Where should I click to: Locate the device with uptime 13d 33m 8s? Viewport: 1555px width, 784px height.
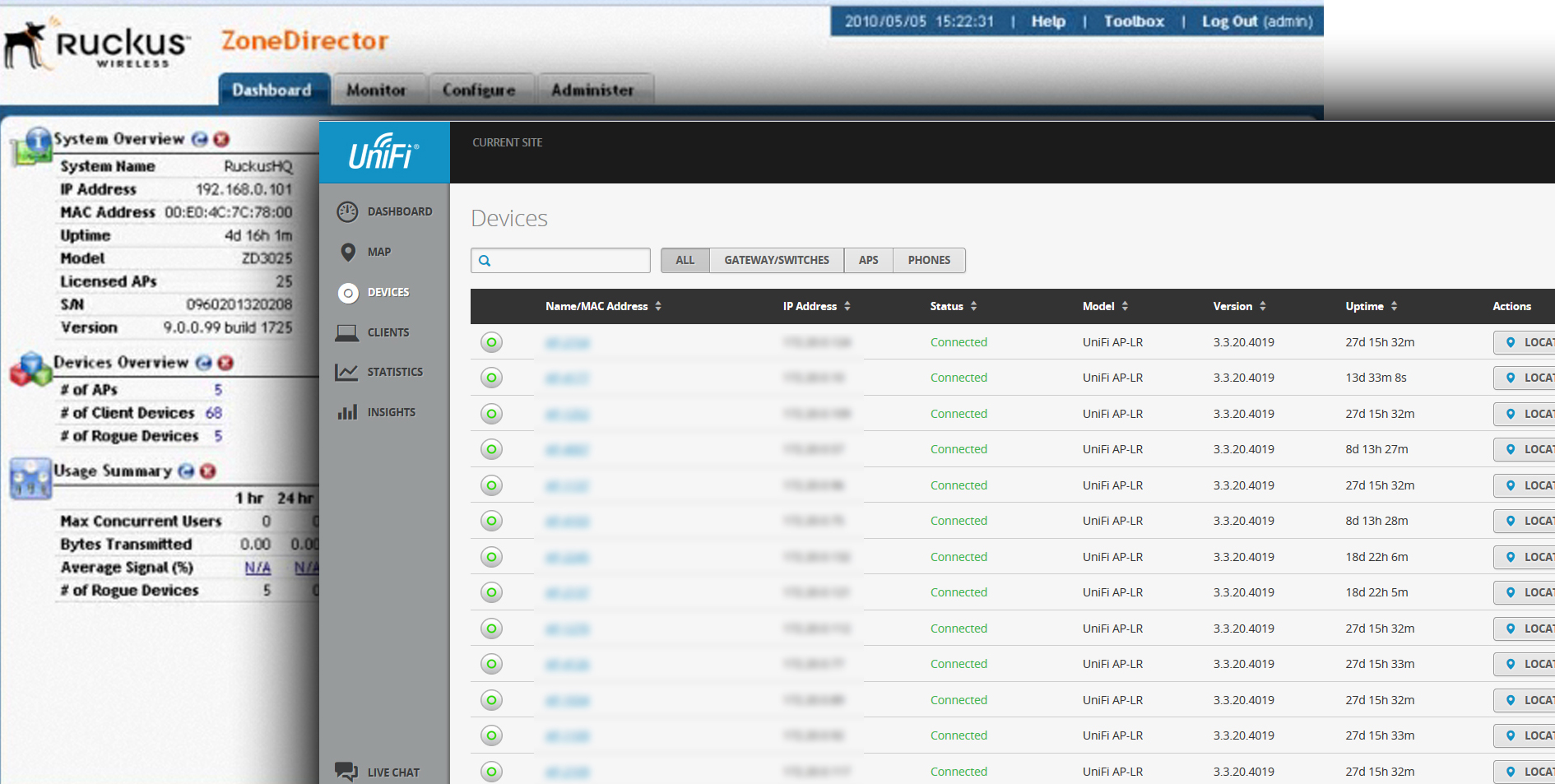point(1524,378)
